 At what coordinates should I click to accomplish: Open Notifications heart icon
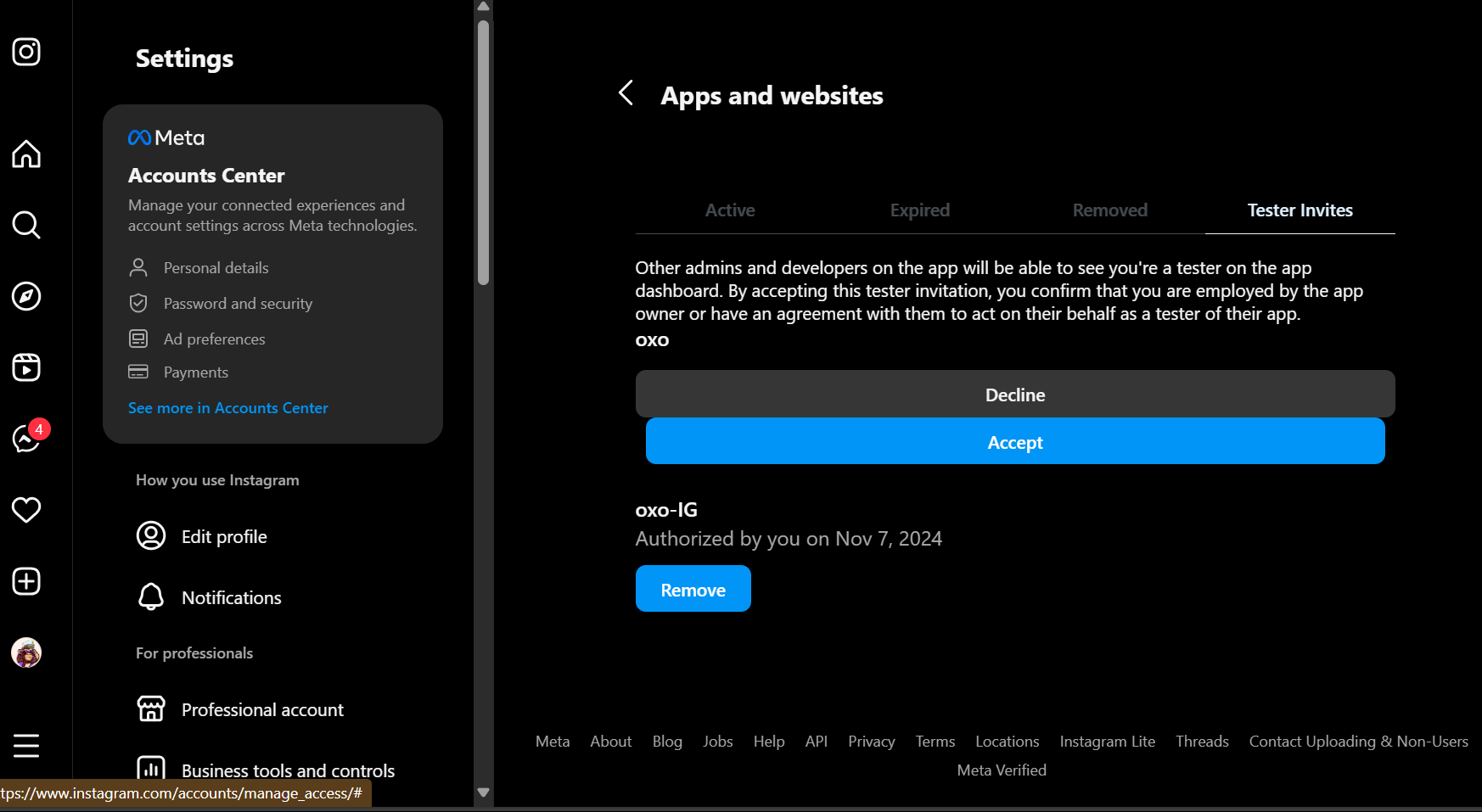(26, 510)
